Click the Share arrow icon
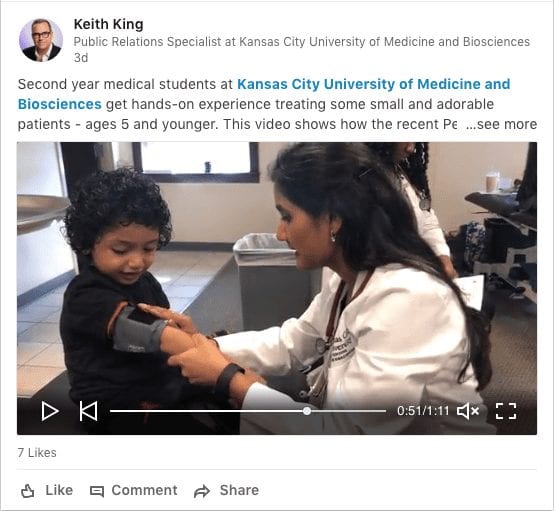 tap(202, 491)
